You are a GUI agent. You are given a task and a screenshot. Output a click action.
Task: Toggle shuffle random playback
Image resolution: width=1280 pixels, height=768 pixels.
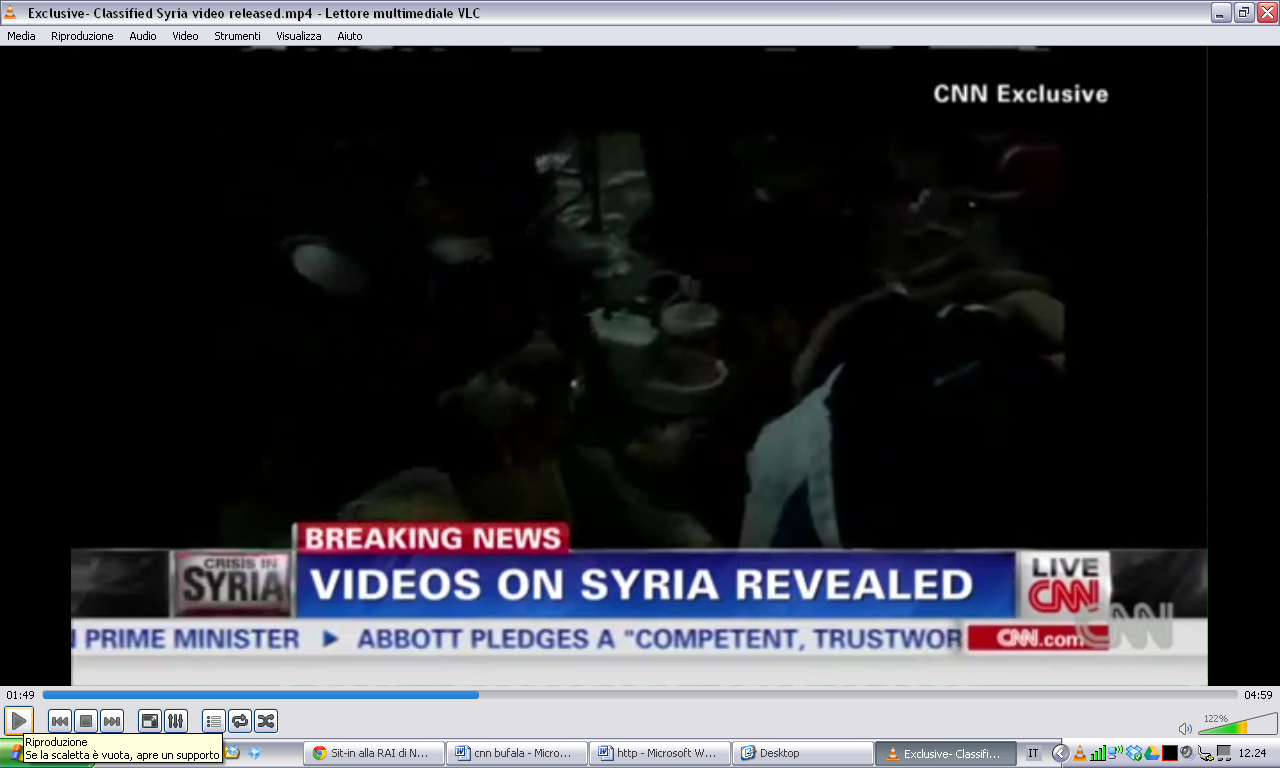click(x=265, y=721)
